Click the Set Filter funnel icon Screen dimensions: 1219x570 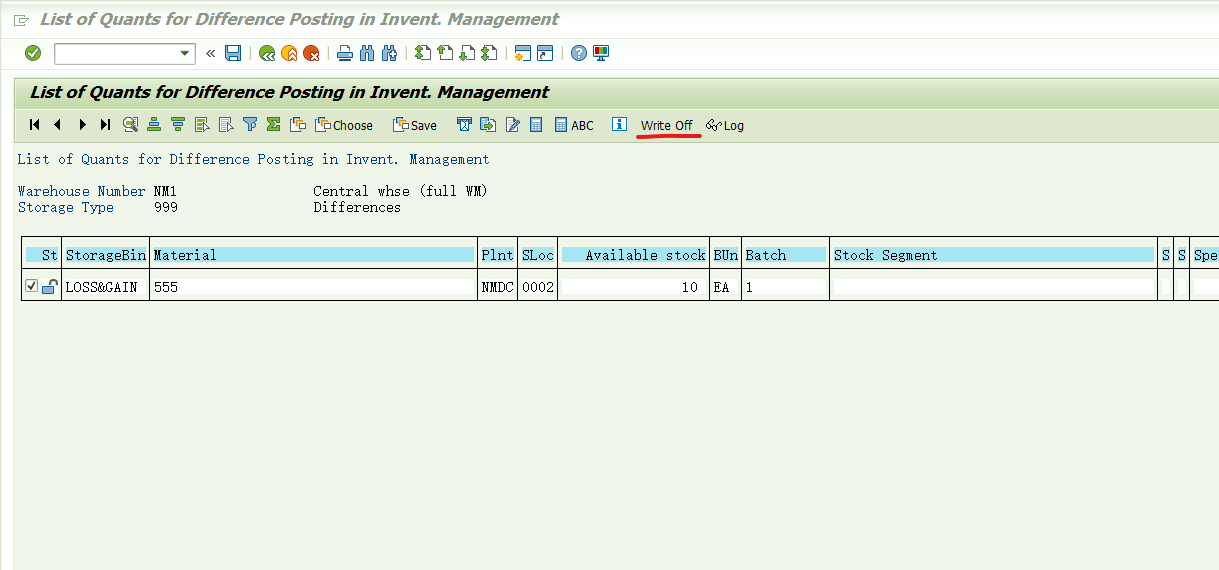pos(250,125)
